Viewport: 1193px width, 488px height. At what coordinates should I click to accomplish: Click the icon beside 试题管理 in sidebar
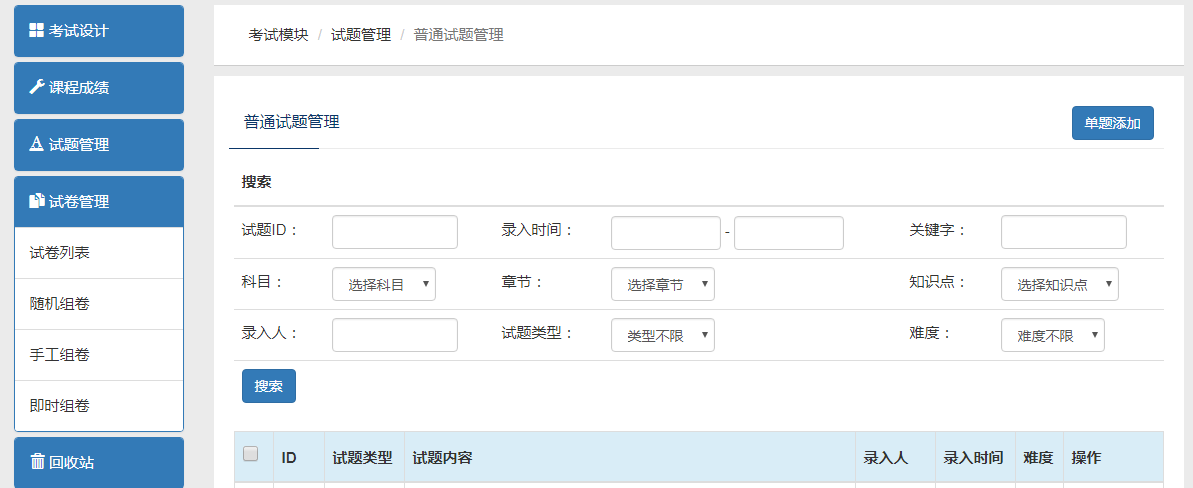36,144
